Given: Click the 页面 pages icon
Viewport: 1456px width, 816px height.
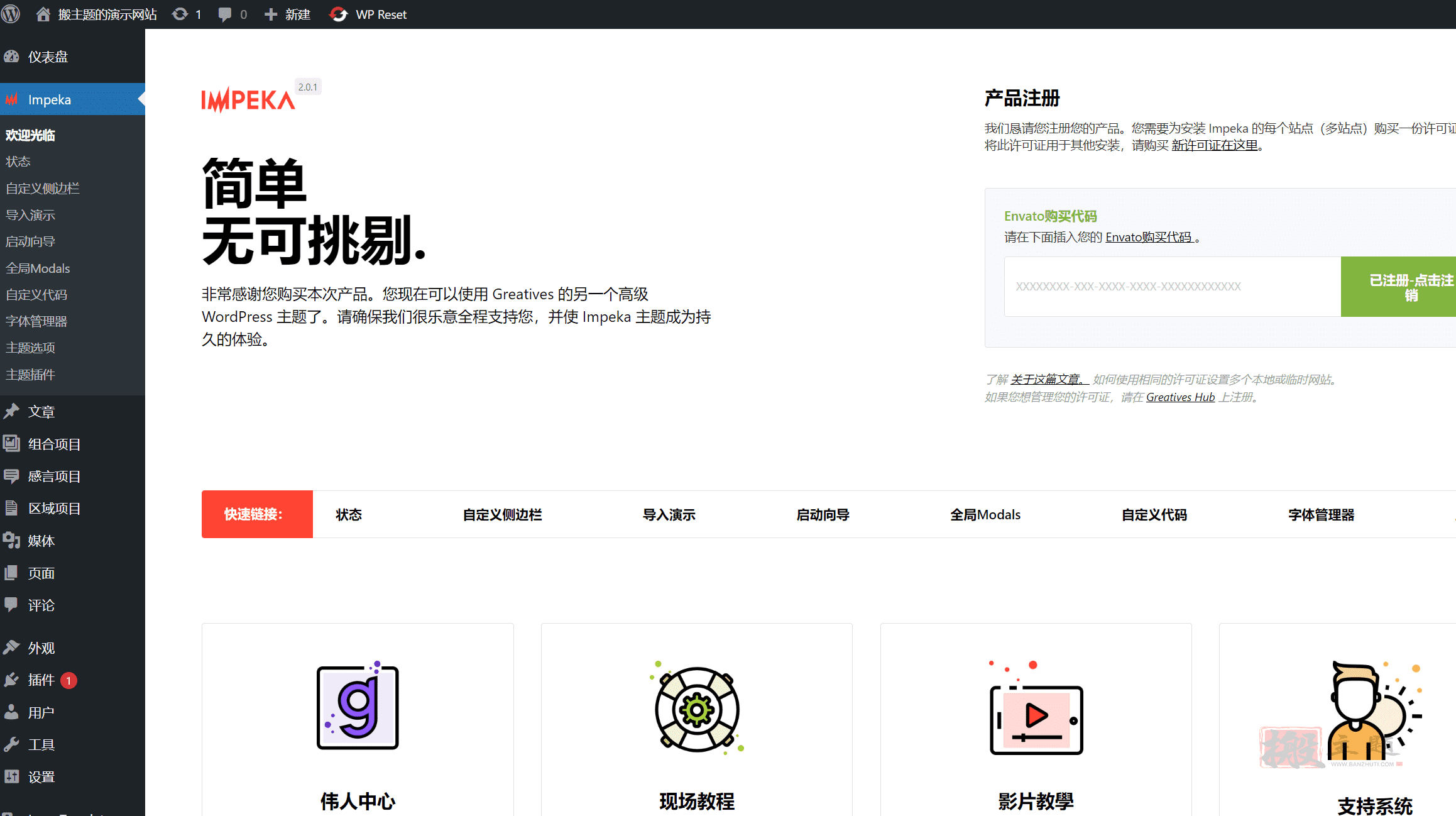Looking at the screenshot, I should 11,573.
